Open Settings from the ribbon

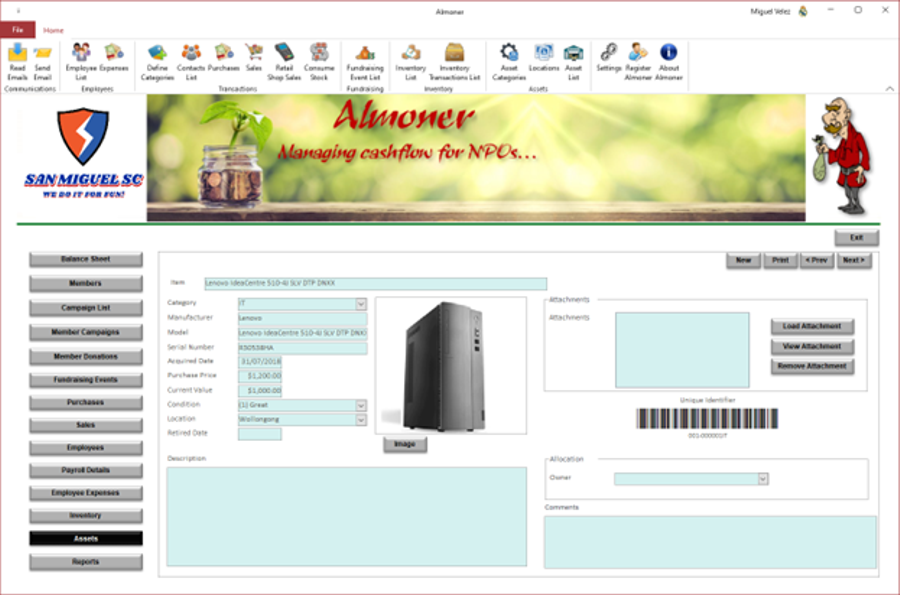pyautogui.click(x=608, y=58)
